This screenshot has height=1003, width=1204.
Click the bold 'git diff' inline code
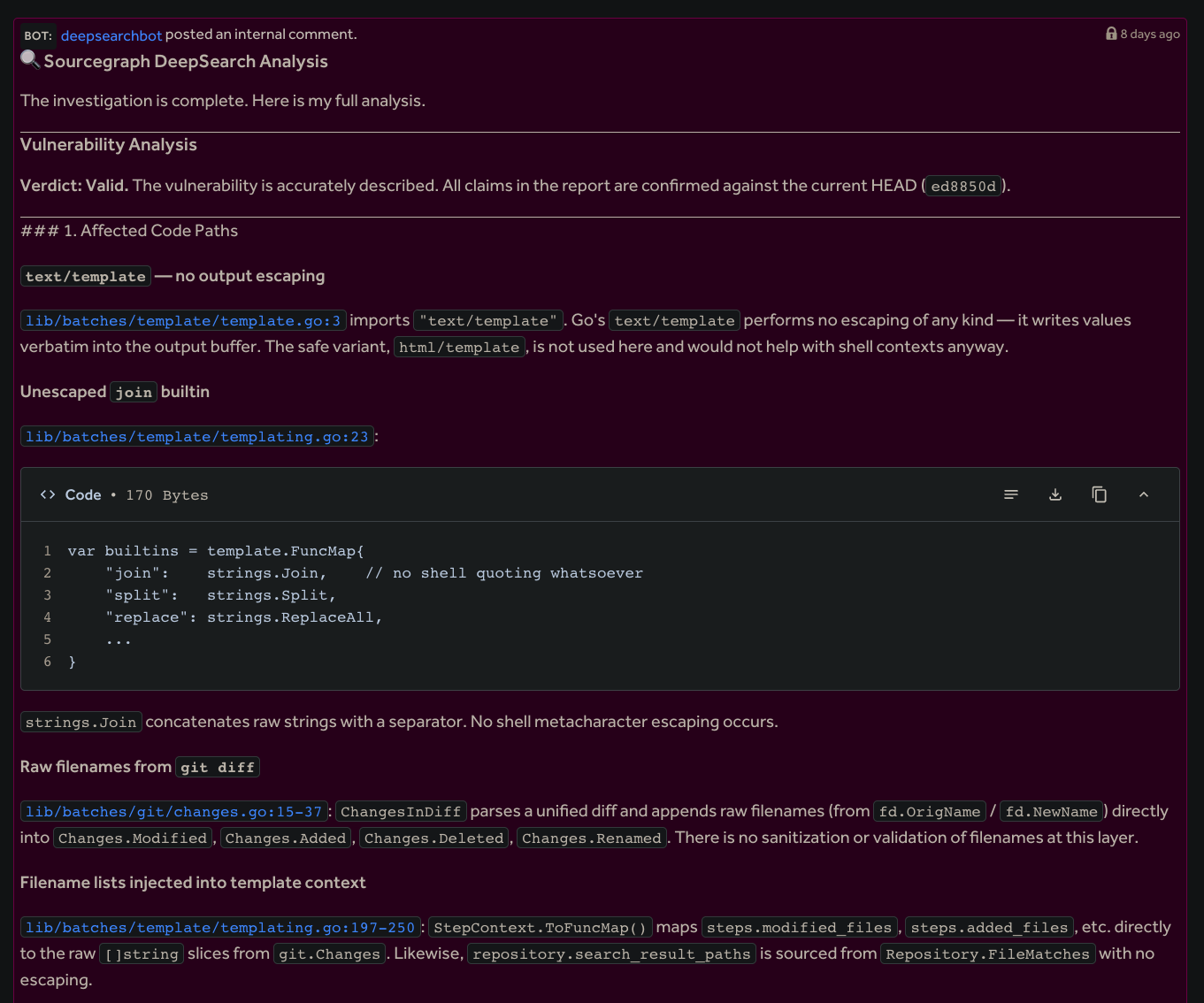(218, 767)
